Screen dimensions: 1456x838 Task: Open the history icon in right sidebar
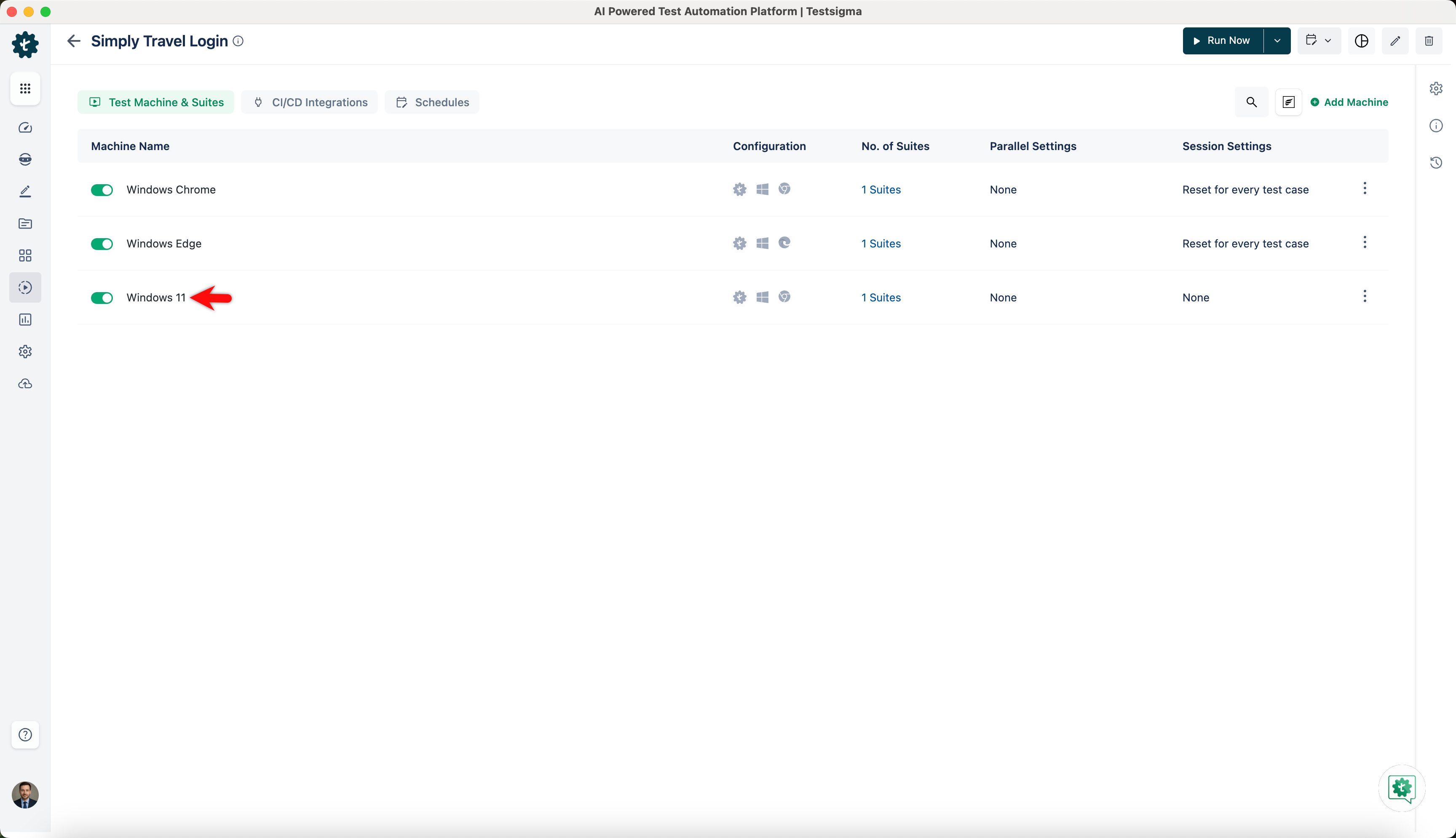coord(1436,163)
